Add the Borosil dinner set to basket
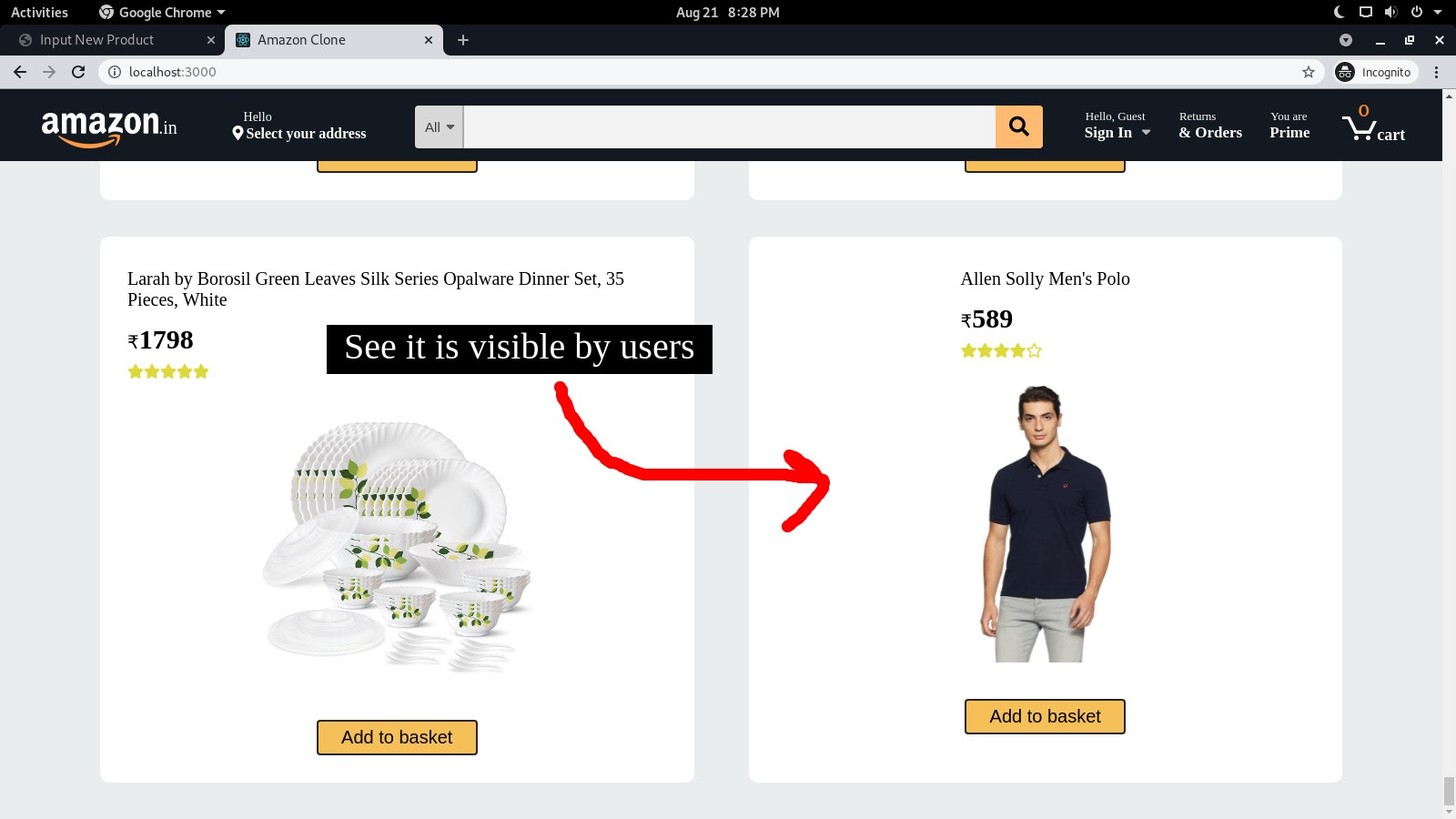Viewport: 1456px width, 819px height. coord(397,737)
